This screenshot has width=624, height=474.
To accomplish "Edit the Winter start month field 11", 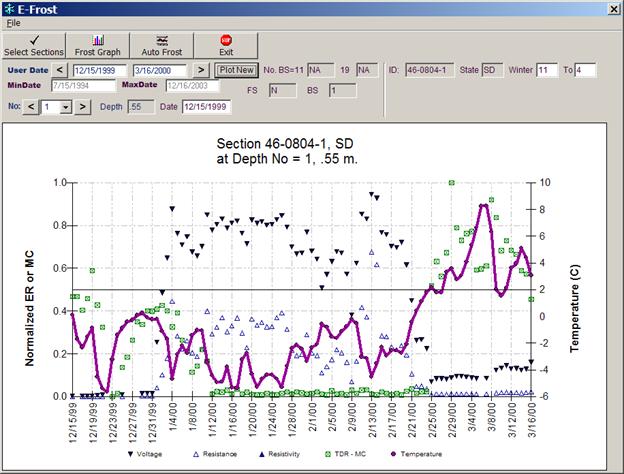I will [x=547, y=70].
